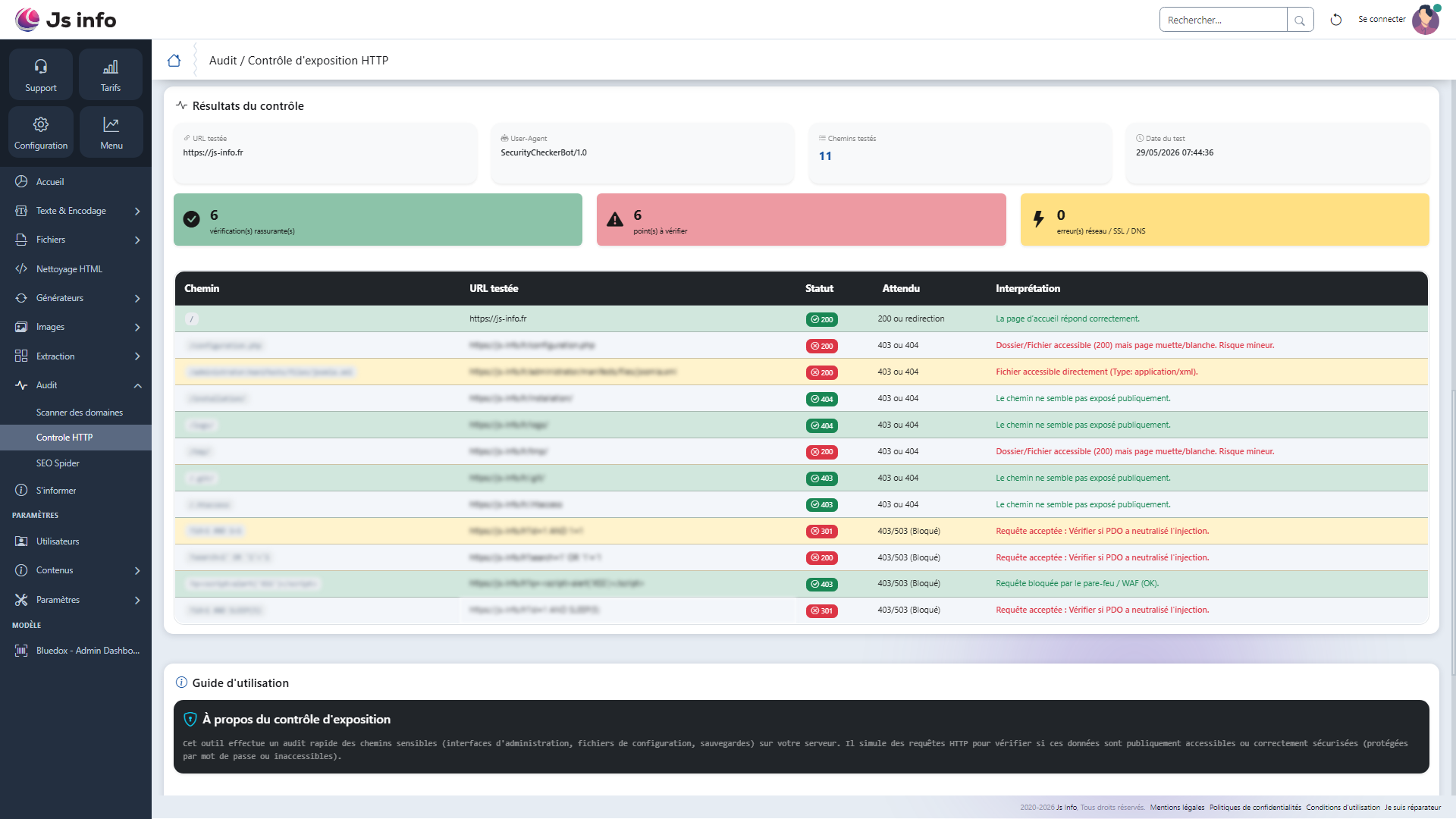Click the refresh icon in header
Screen dimensions: 1456x819
tap(1336, 20)
